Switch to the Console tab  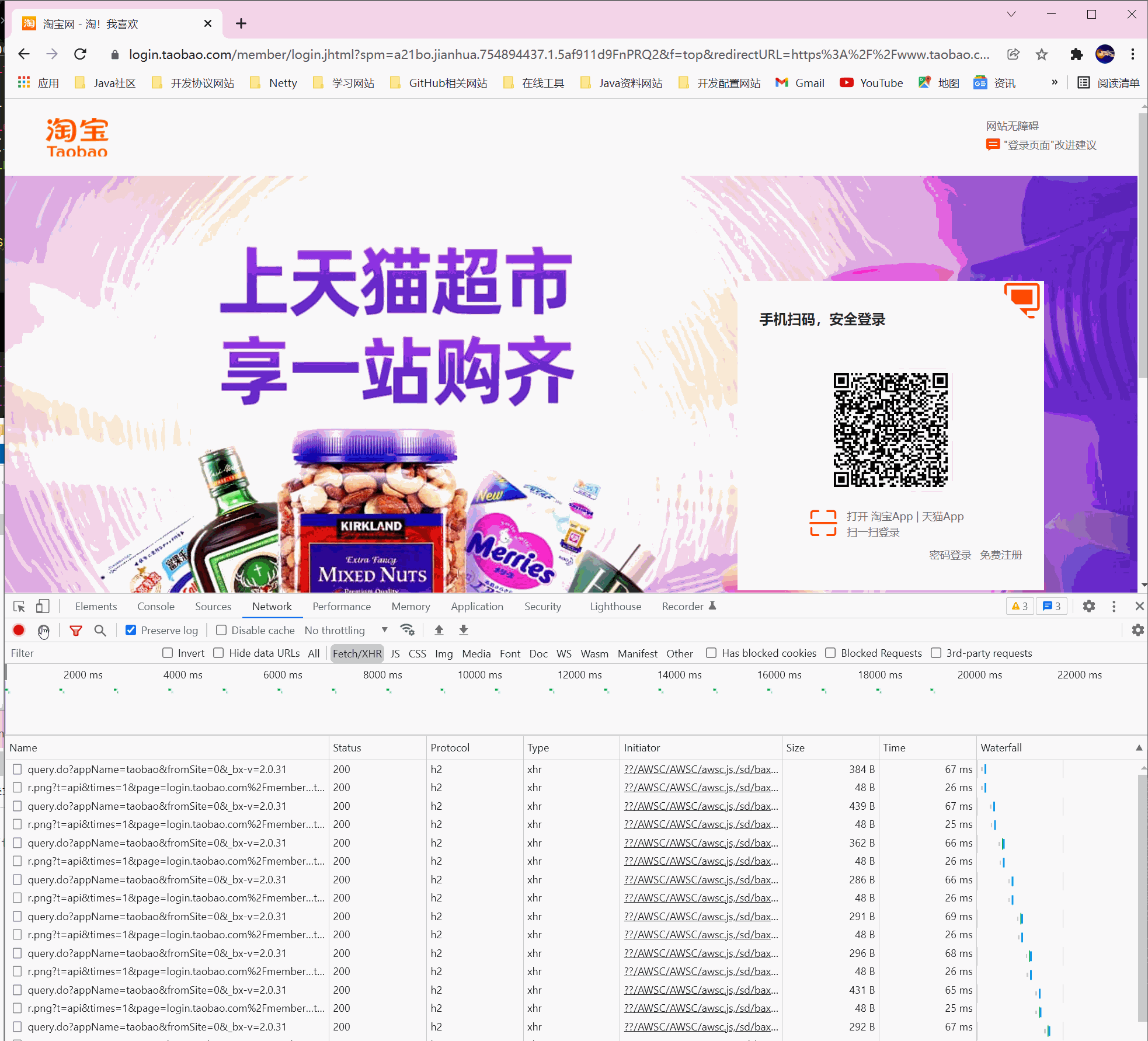pos(155,606)
